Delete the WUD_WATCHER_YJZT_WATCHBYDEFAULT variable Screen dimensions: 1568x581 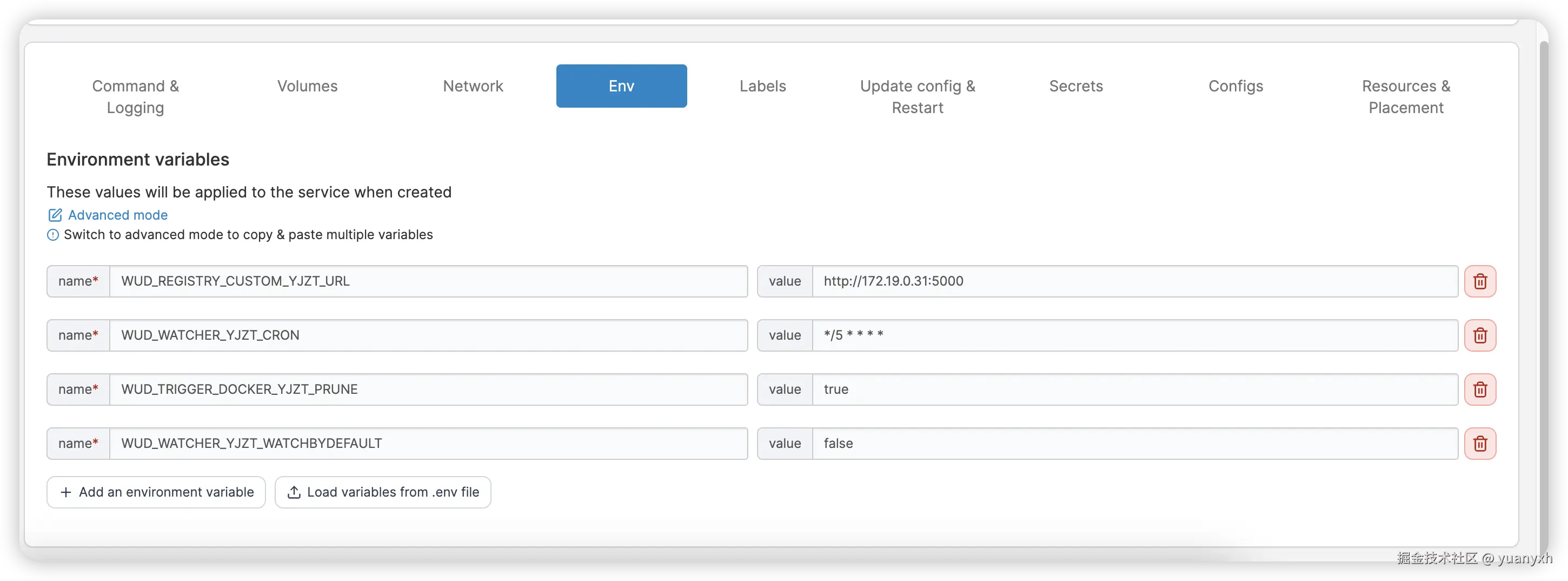(1480, 444)
